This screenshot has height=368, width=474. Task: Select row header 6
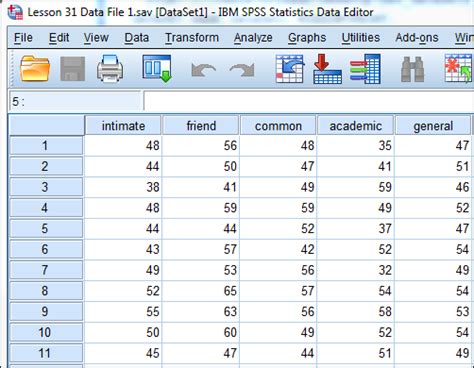[46, 249]
